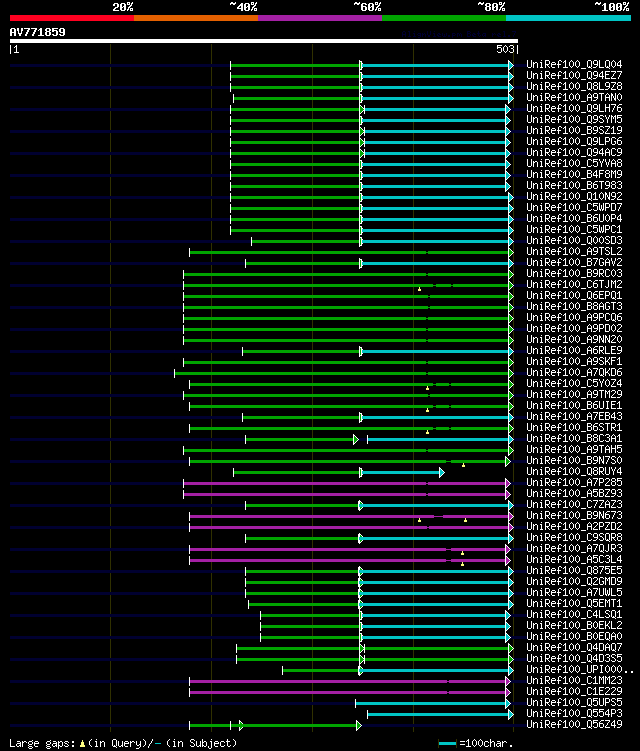This screenshot has width=640, height=751.
Task: Choose the UniRef100_A5BZ93 hit label
Action: coord(574,494)
